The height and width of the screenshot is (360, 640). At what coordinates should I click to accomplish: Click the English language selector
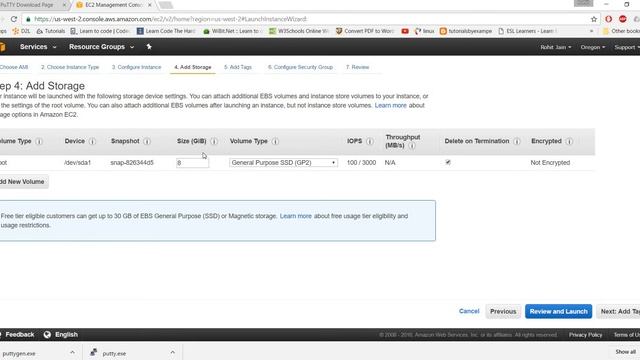pos(66,335)
